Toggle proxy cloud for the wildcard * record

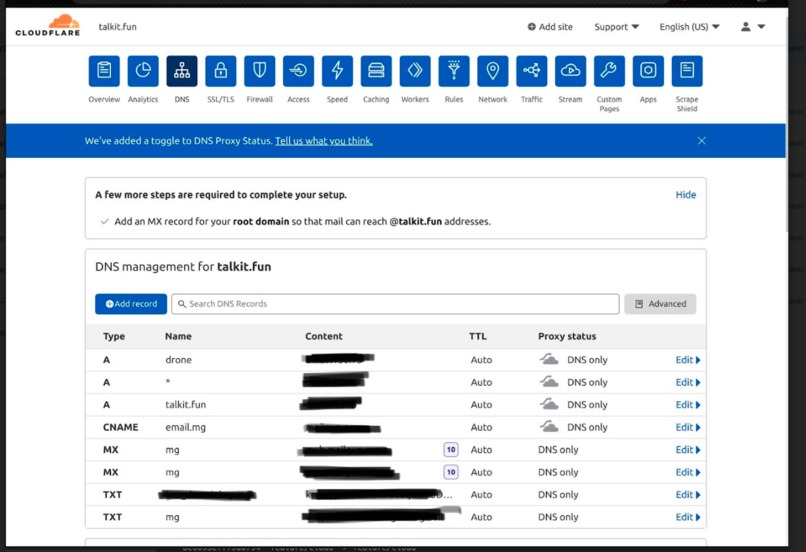click(549, 382)
